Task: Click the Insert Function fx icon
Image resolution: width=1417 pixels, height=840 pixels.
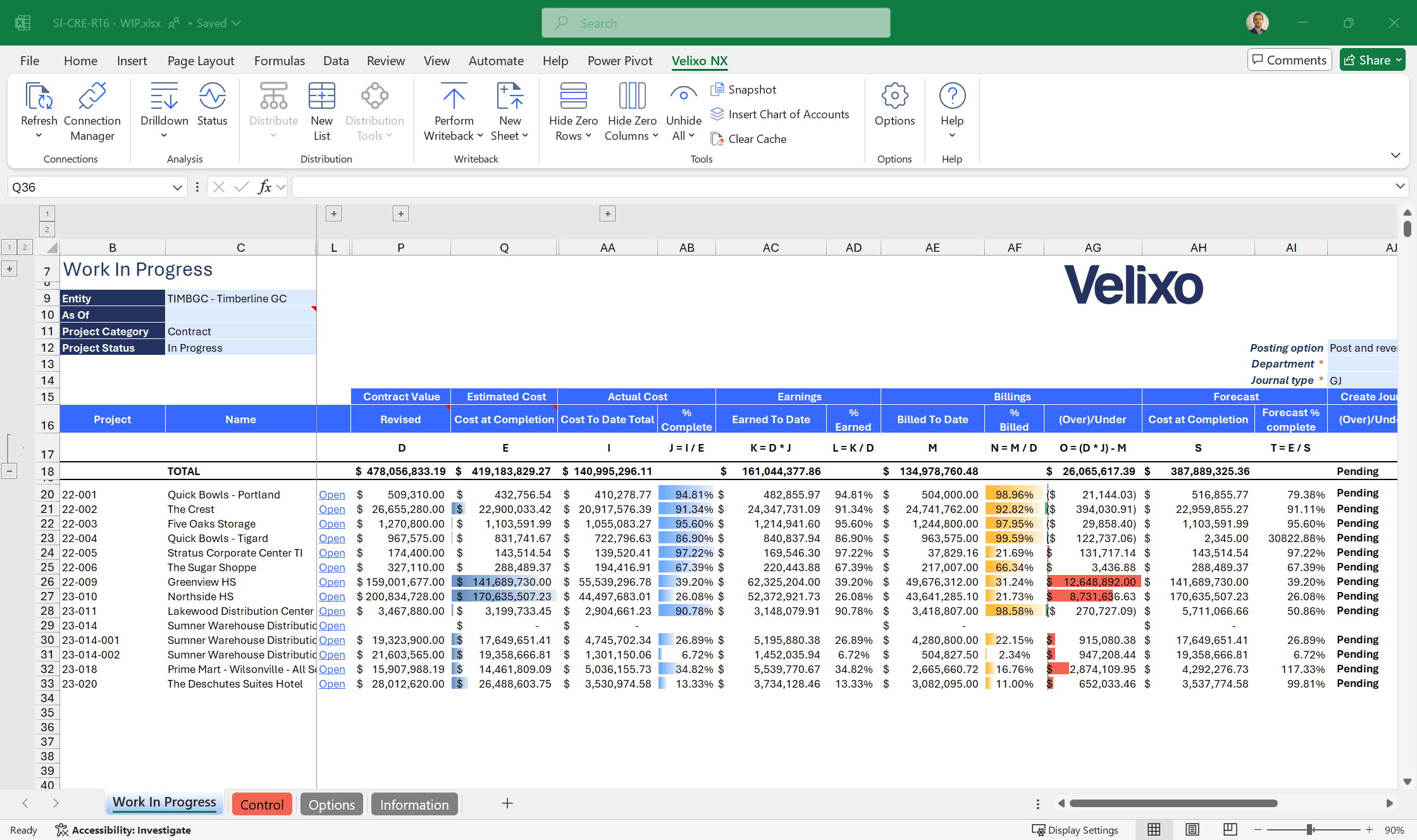Action: pos(265,187)
